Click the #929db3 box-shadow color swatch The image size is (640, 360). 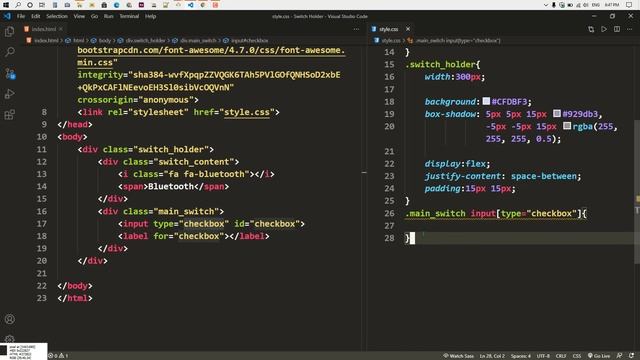(x=557, y=113)
